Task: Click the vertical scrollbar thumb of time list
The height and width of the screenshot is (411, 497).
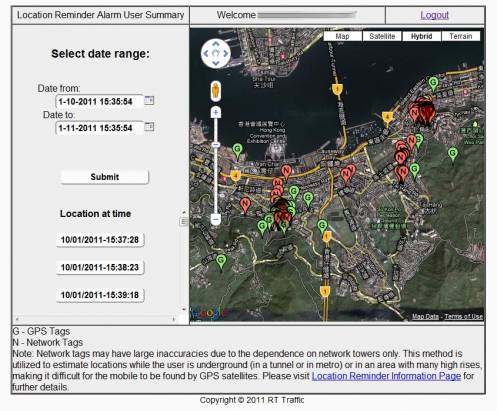Action: coord(184,222)
